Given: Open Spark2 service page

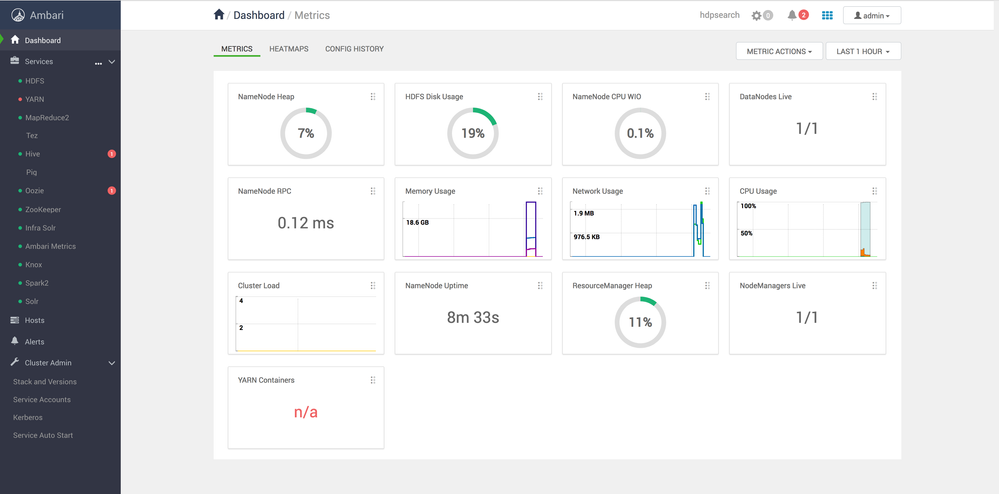Looking at the screenshot, I should 36,283.
